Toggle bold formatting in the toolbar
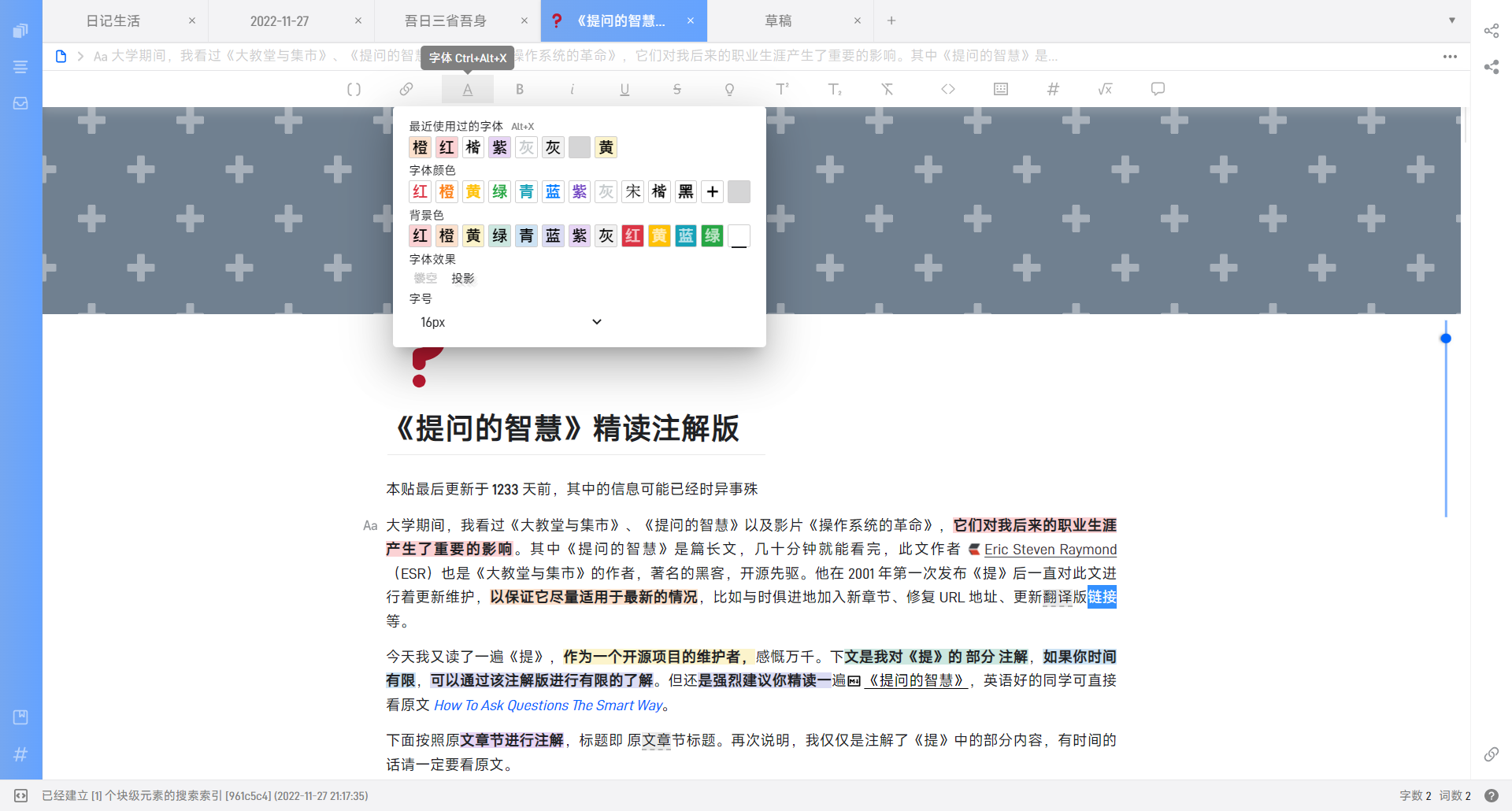Image resolution: width=1512 pixels, height=811 pixels. point(520,89)
